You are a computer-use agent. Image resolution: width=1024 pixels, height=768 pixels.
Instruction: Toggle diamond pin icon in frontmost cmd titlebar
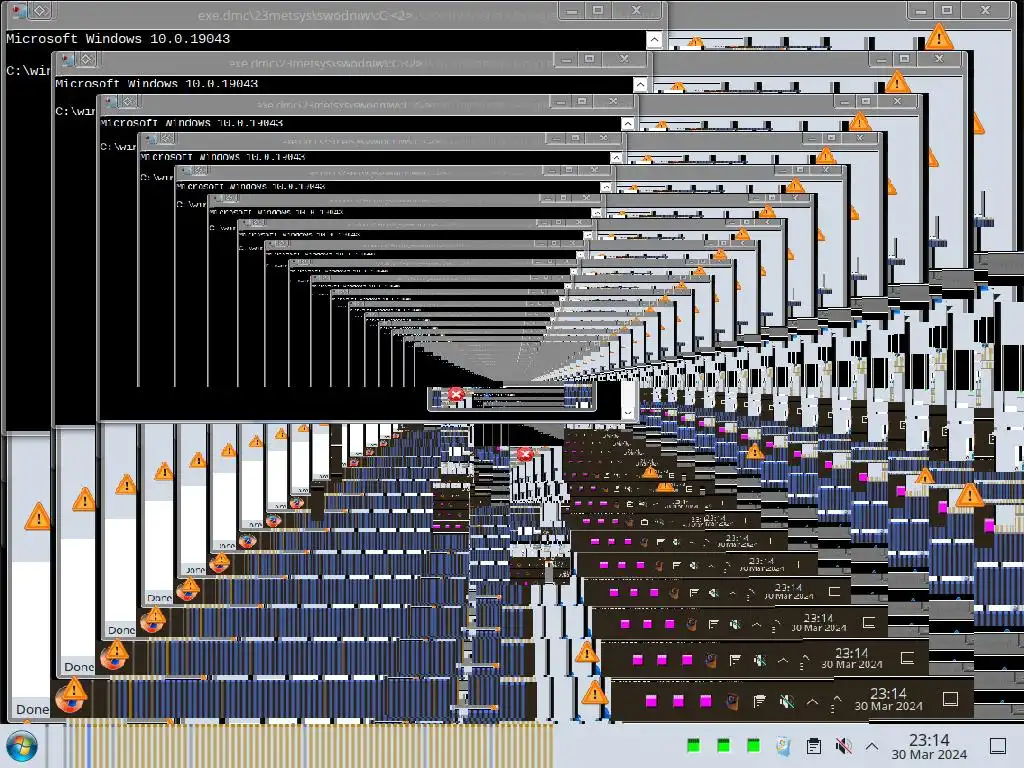pyautogui.click(x=40, y=10)
